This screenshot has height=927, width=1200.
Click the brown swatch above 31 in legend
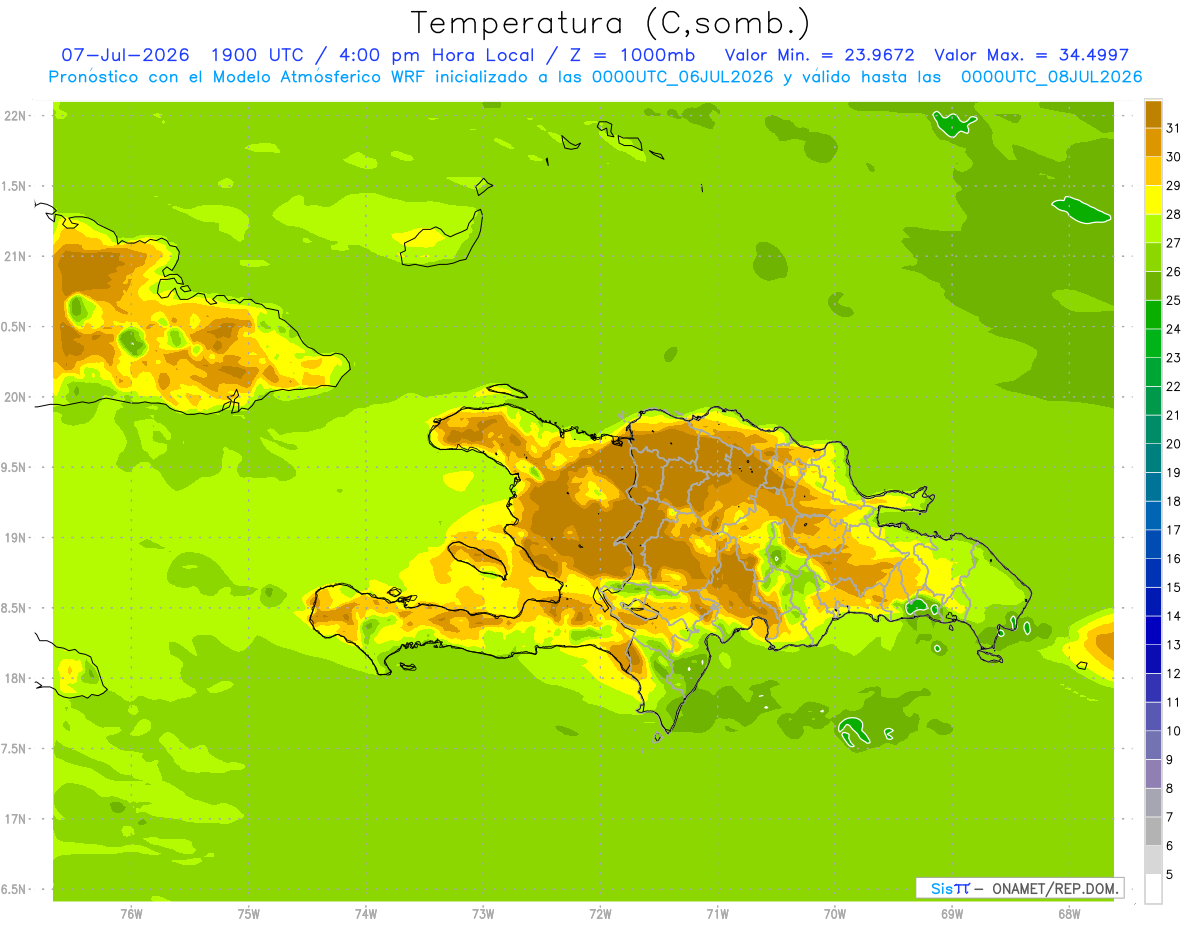[1153, 114]
